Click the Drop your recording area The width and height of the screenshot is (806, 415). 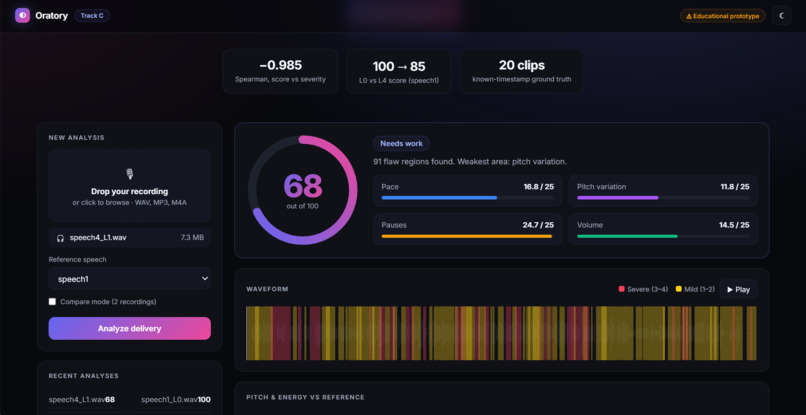(x=130, y=186)
